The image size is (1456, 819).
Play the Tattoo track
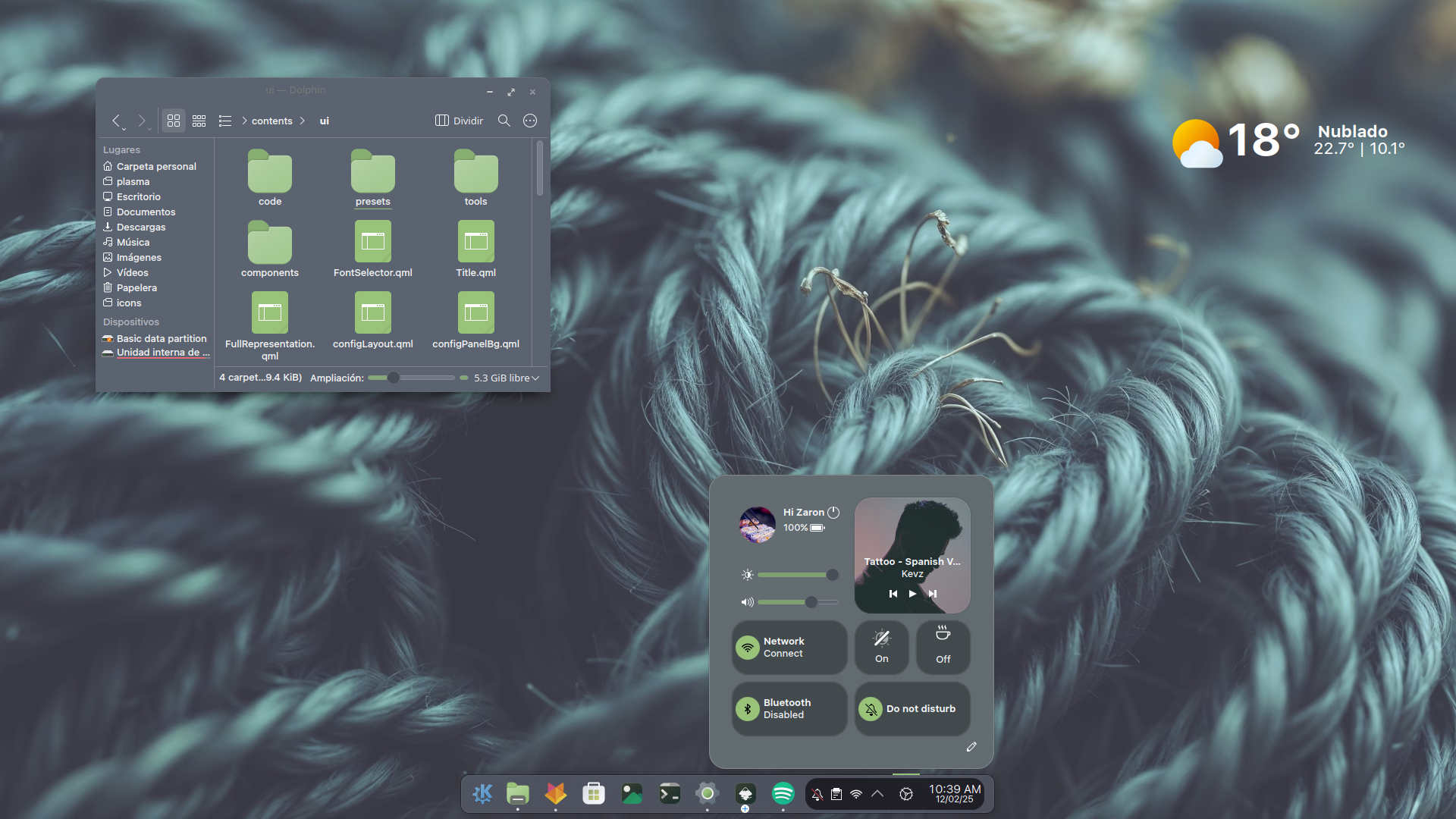point(912,594)
